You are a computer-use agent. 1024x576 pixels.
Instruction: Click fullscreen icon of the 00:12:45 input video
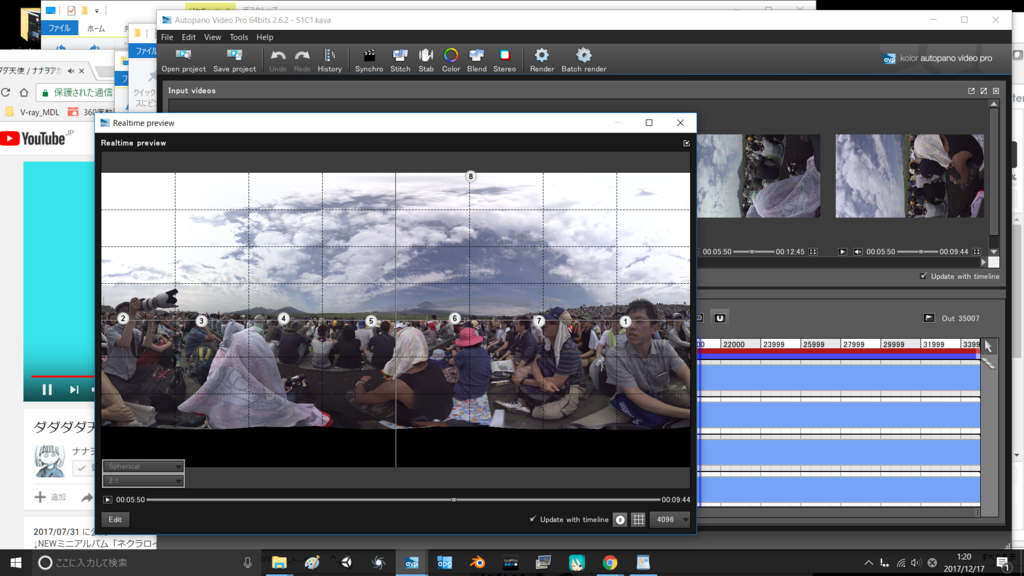(x=813, y=251)
